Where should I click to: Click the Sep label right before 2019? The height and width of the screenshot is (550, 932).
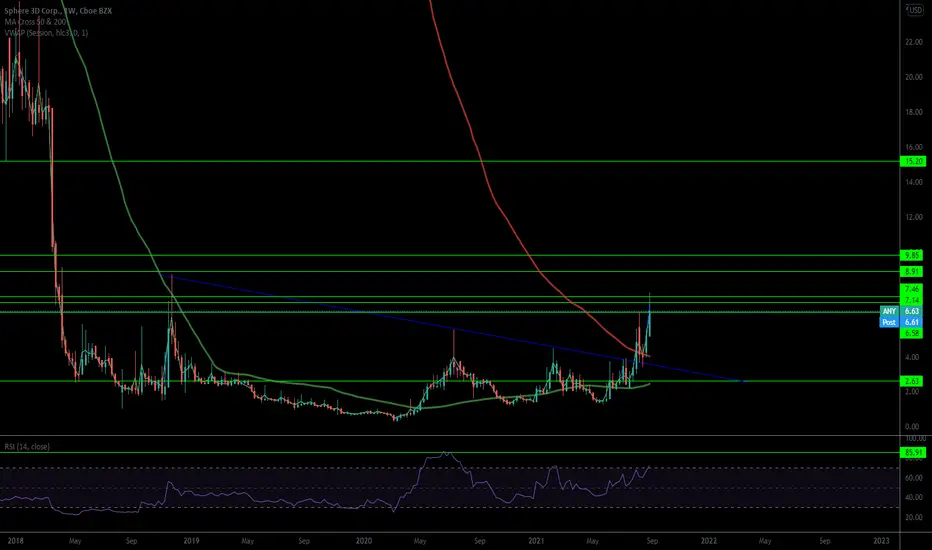pos(131,540)
